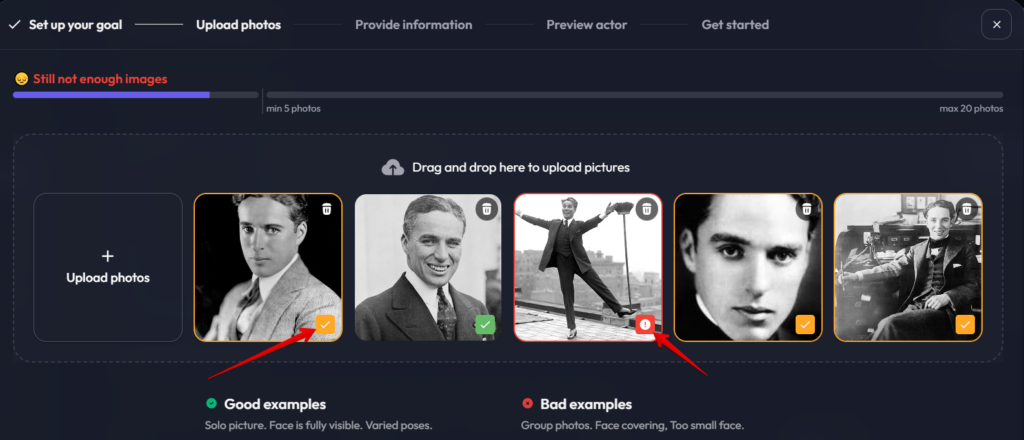Toggle the green checkmark on smiling man photo
The height and width of the screenshot is (440, 1024).
(x=485, y=324)
